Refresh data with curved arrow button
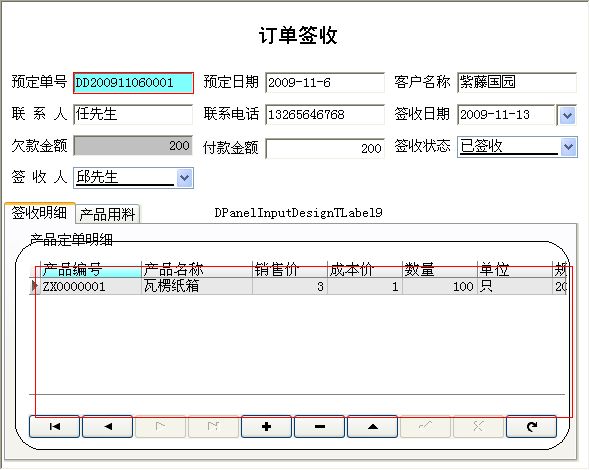Screen dimensions: 590x470 click(531, 426)
